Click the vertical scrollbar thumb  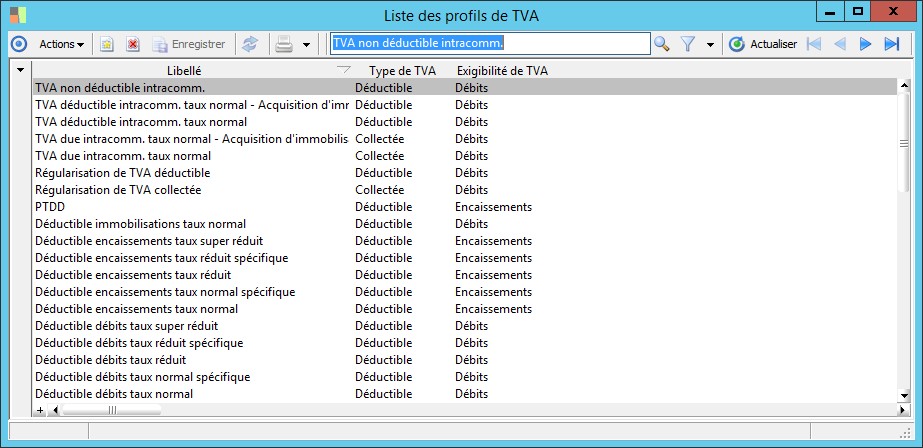[x=904, y=143]
